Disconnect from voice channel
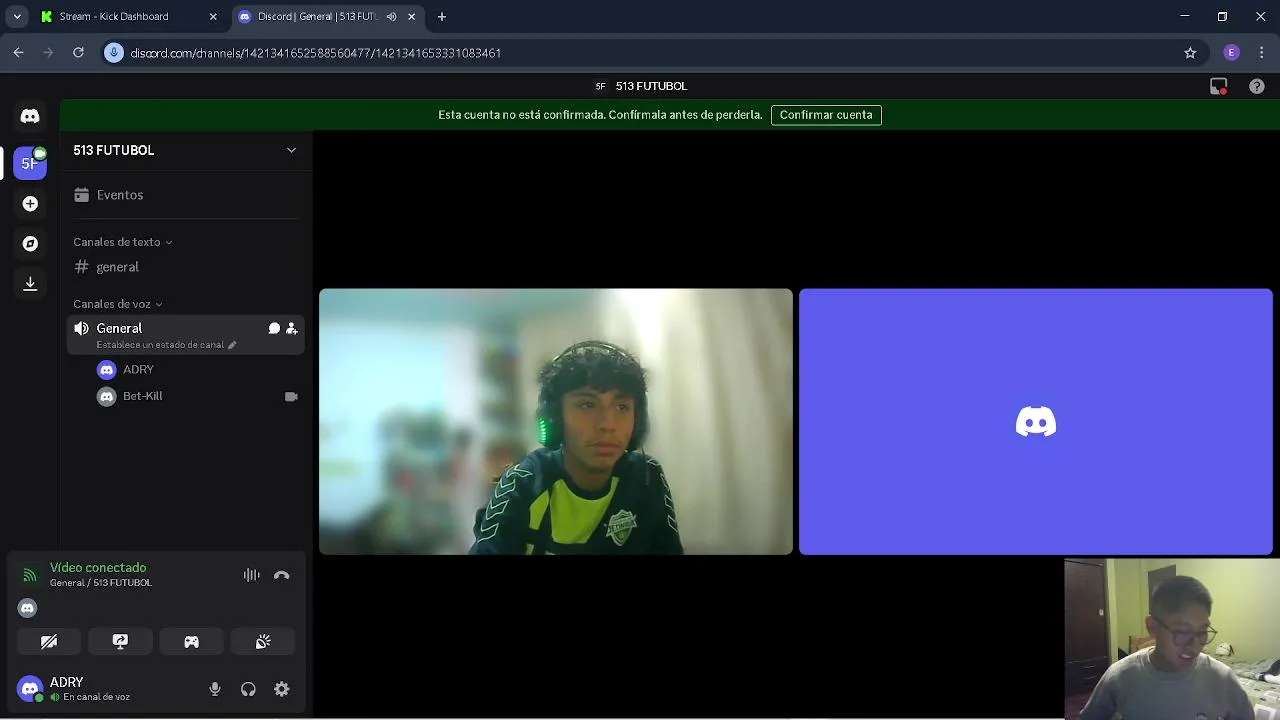Viewport: 1280px width, 720px height. coord(282,575)
